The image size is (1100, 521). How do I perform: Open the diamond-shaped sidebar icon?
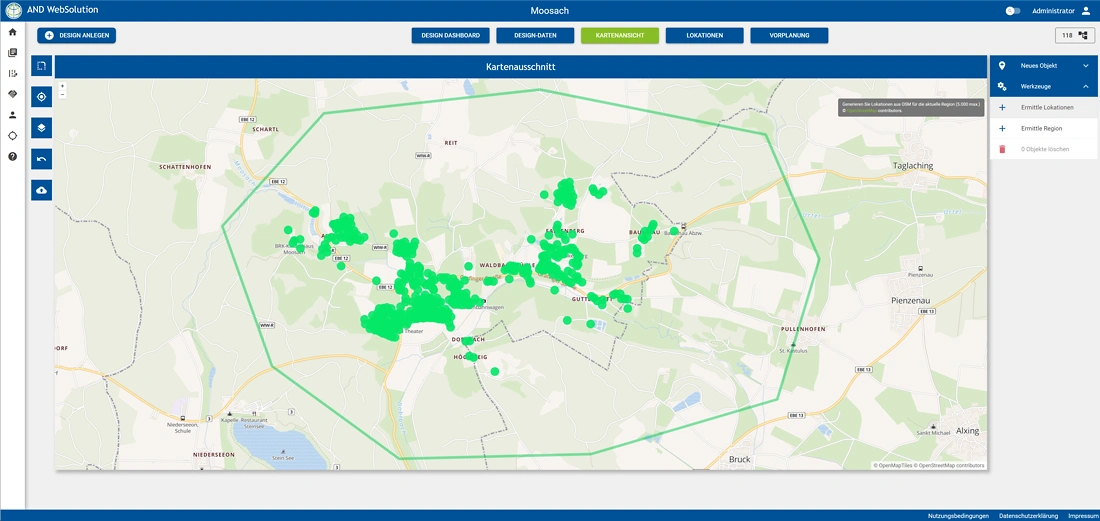pyautogui.click(x=13, y=94)
